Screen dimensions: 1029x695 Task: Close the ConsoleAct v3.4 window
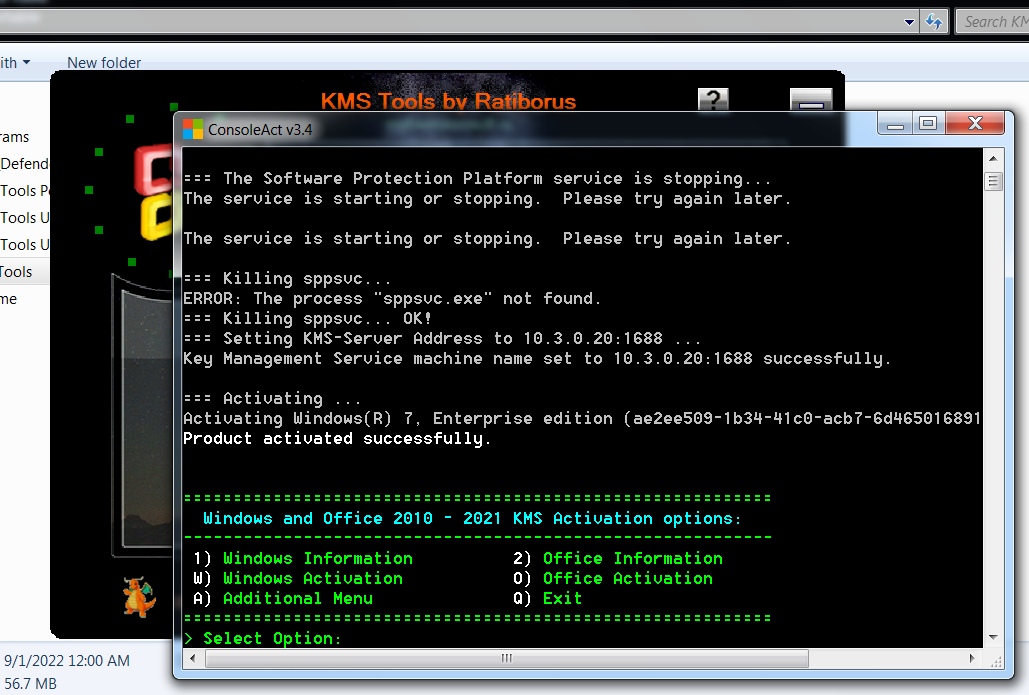(x=975, y=123)
